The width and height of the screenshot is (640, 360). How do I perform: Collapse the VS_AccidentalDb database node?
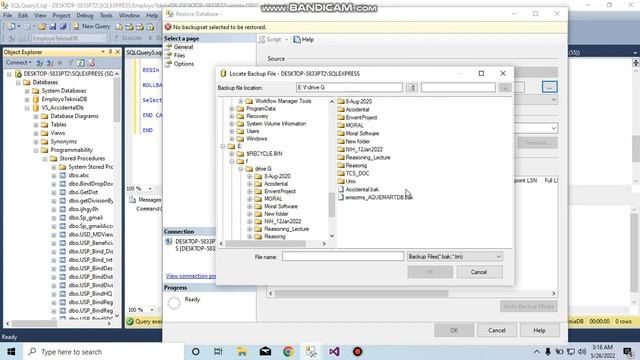click(27, 108)
